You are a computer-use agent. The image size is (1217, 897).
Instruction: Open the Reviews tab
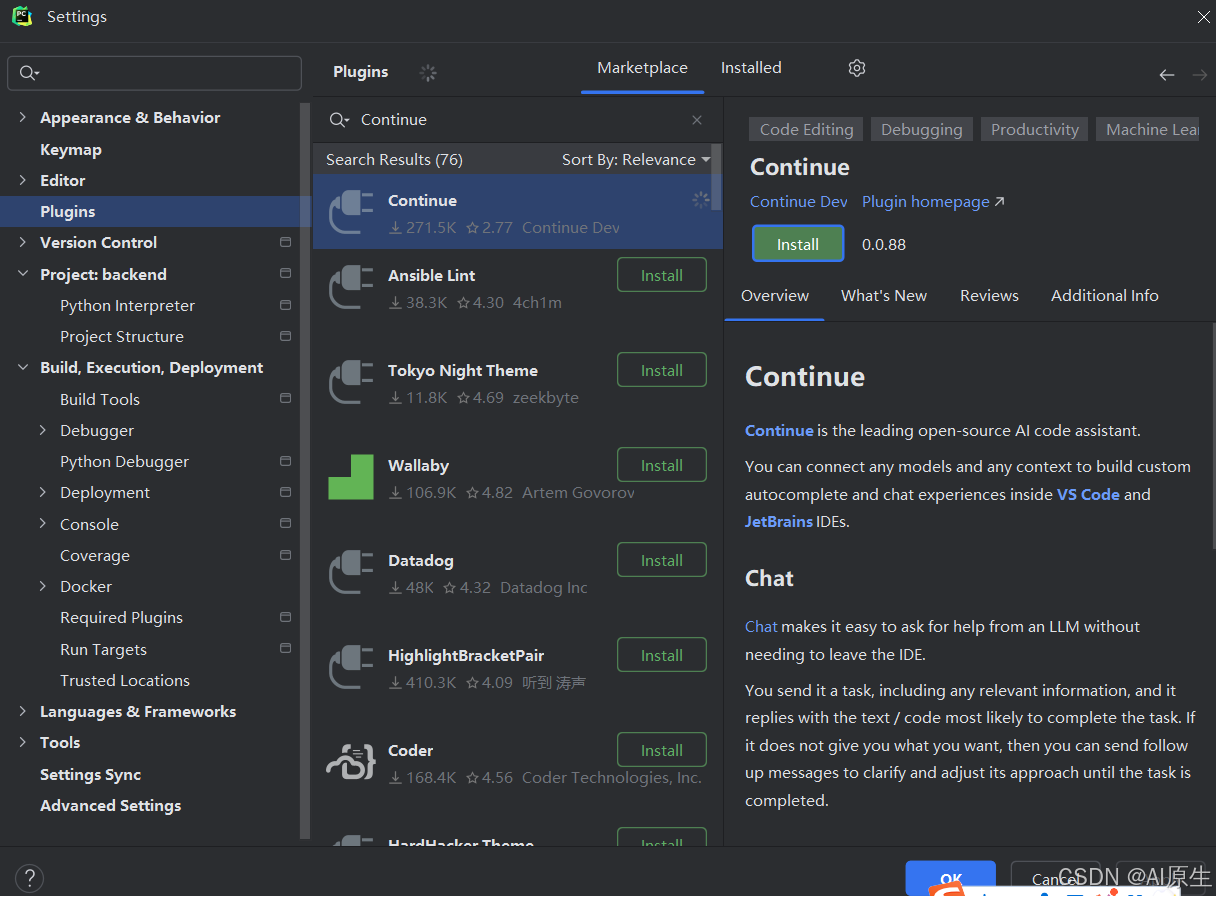pos(989,296)
